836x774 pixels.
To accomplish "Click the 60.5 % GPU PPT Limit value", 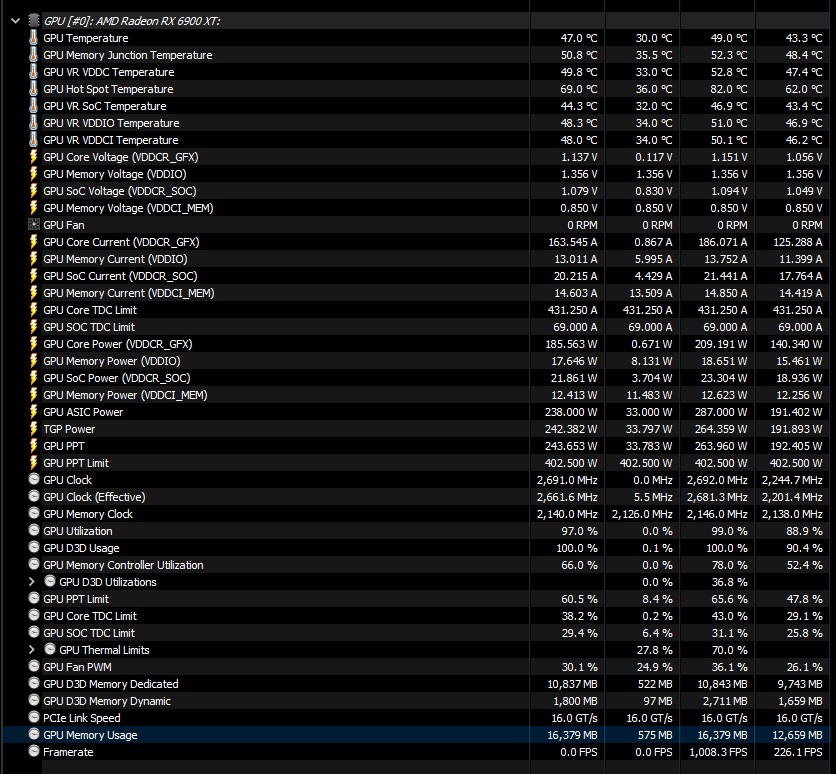I will pos(579,599).
